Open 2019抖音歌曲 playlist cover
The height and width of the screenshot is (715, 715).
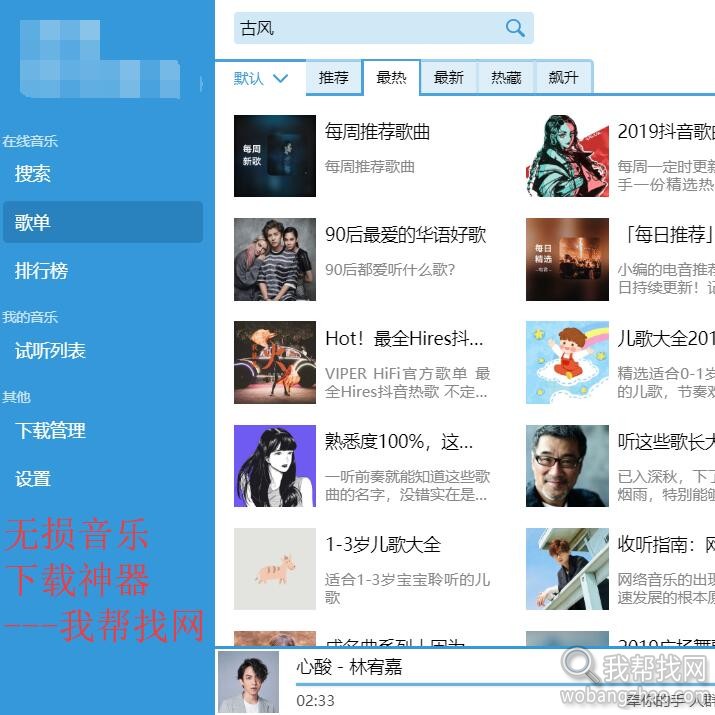(567, 156)
